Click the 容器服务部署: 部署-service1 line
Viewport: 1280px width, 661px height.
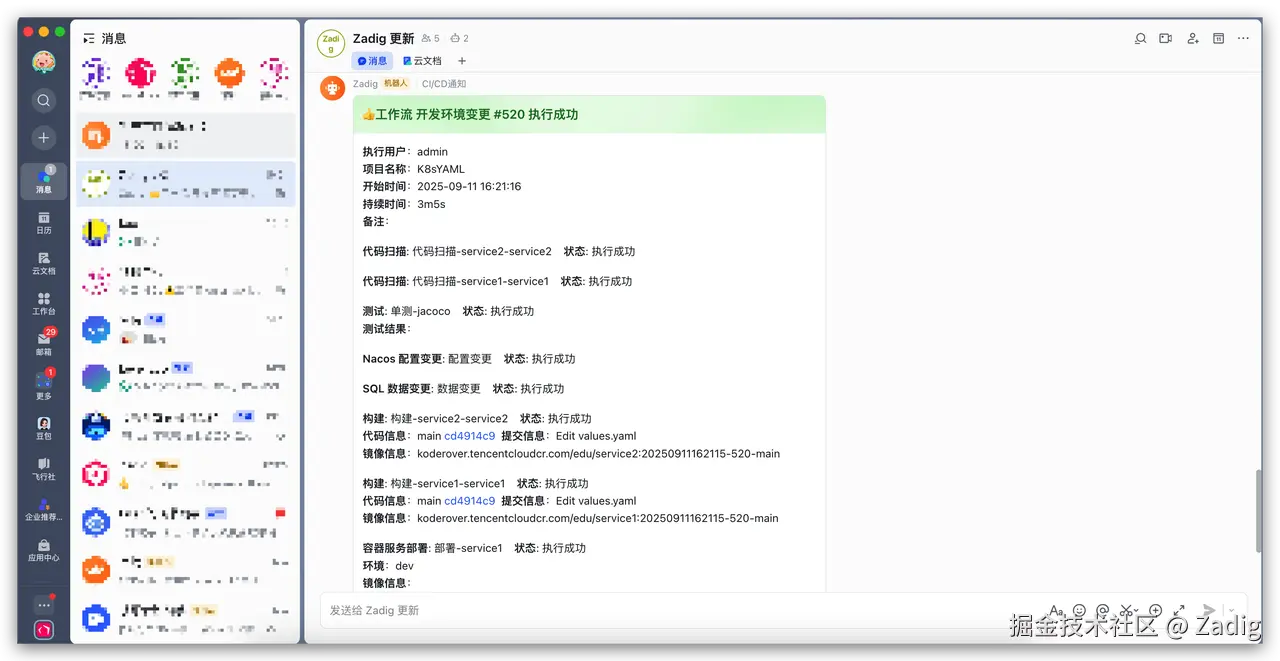(474, 548)
